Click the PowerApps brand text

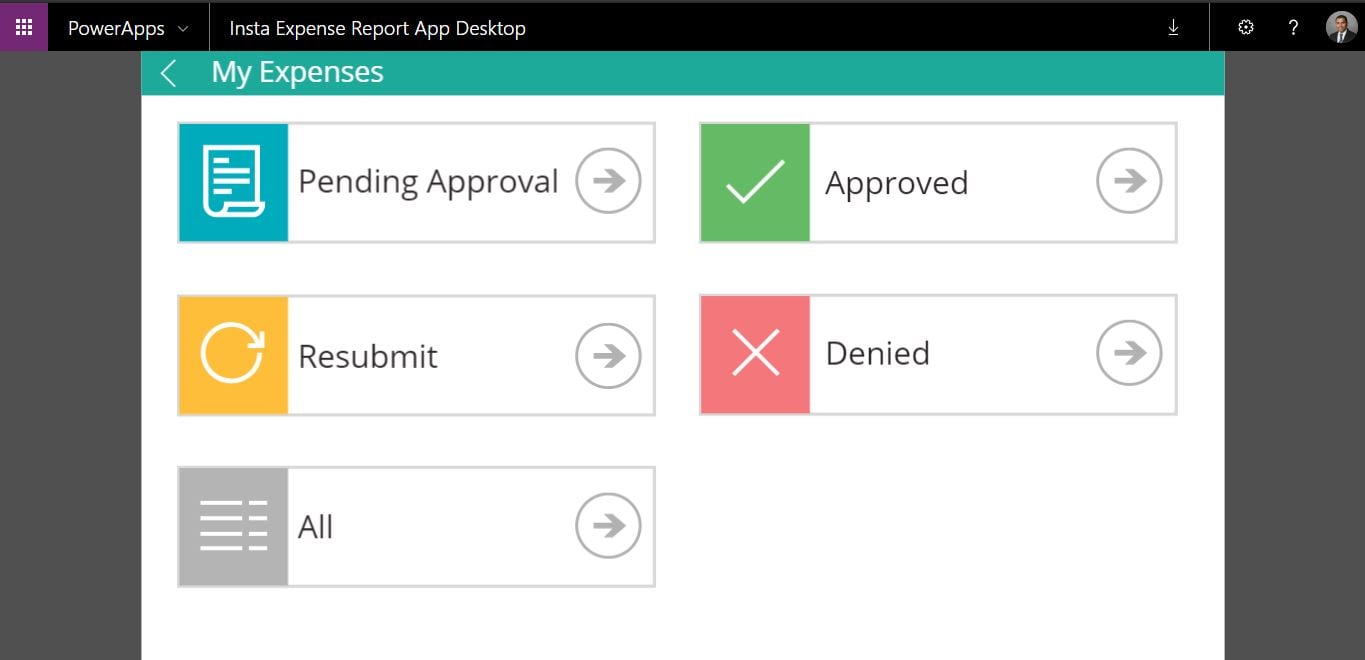click(x=116, y=29)
